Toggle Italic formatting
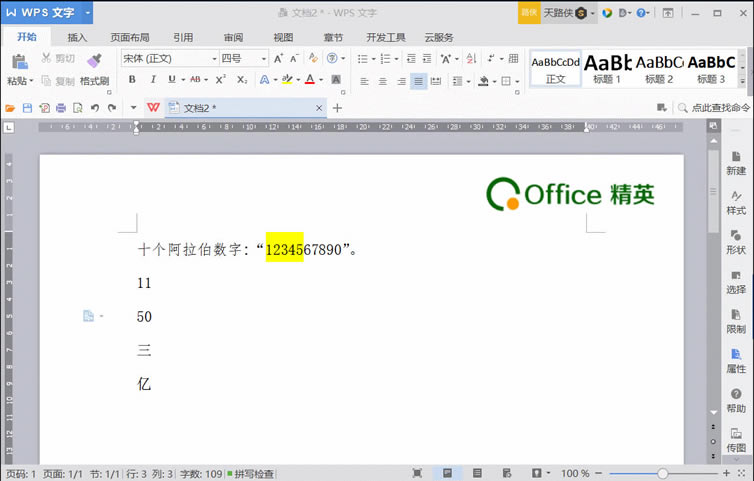This screenshot has width=754, height=481. point(153,79)
